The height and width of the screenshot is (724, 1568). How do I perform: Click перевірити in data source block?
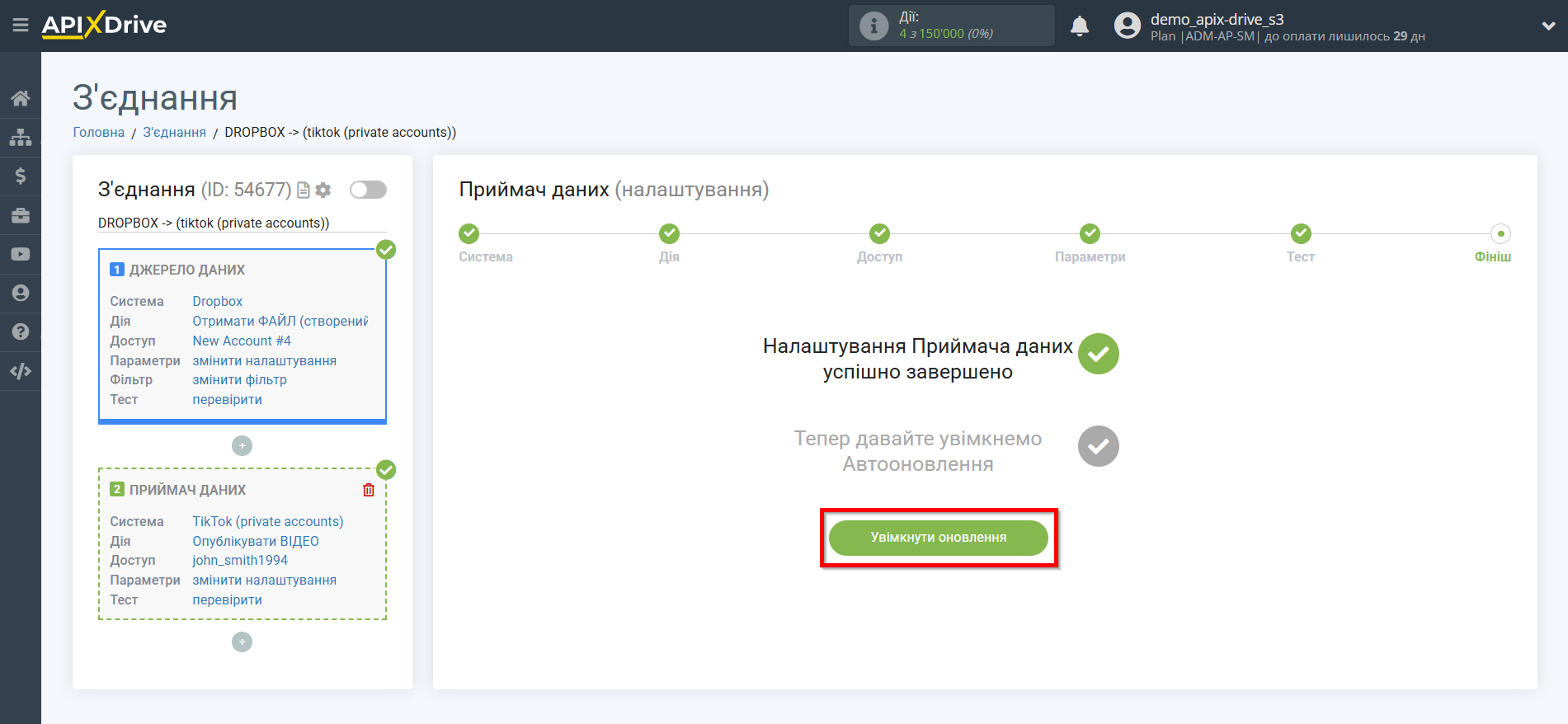[227, 400]
